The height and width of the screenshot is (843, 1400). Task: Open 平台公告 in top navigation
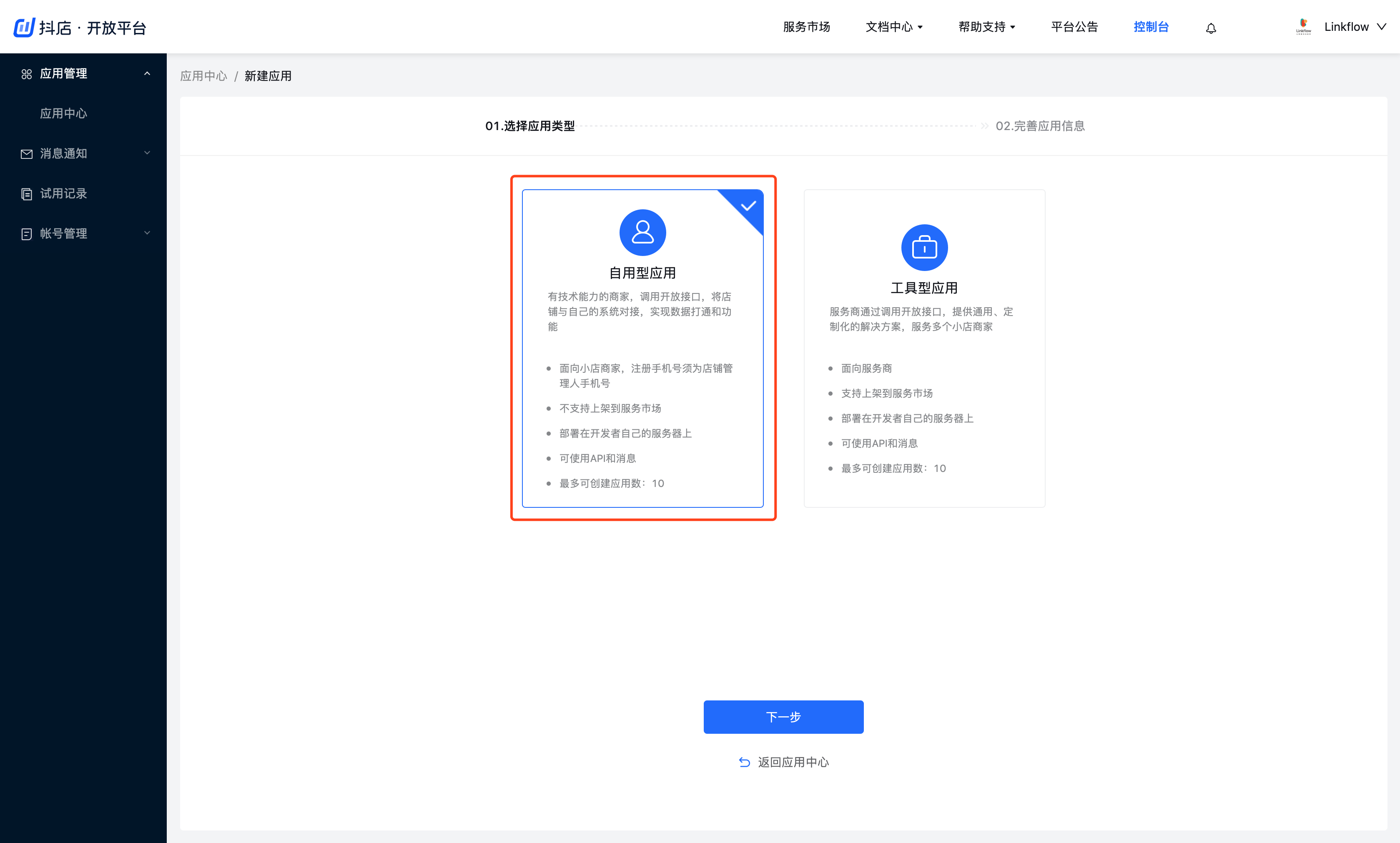pos(1074,27)
